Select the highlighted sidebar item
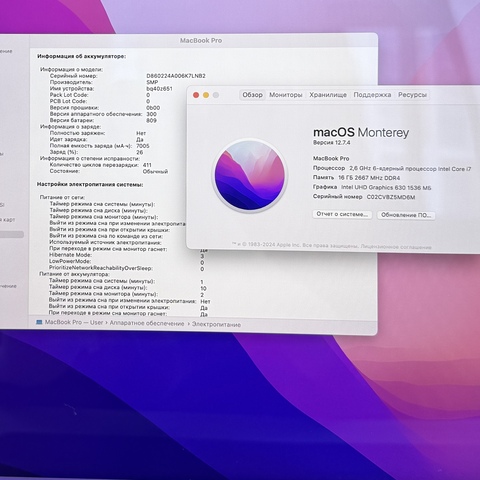 pyautogui.click(x=12, y=234)
